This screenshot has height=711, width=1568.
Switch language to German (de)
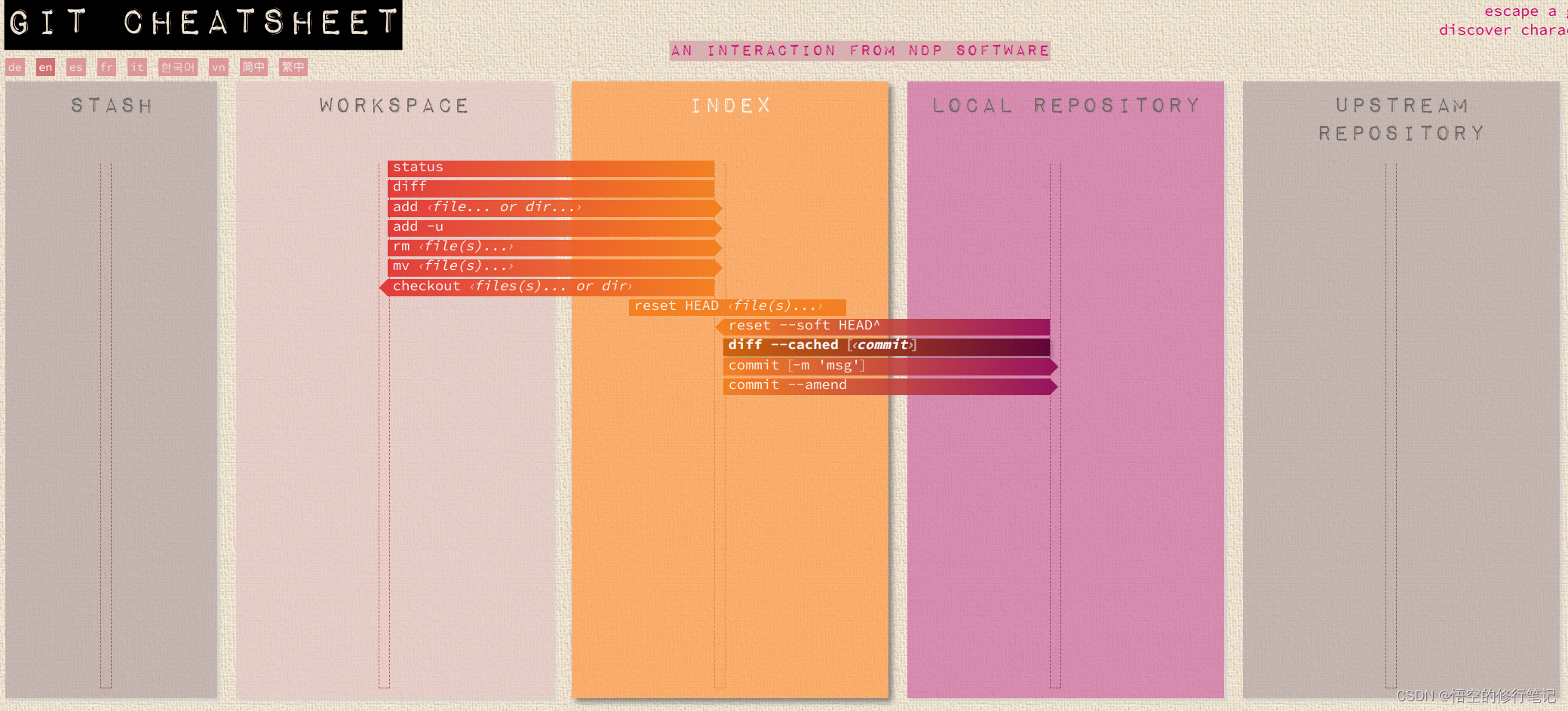15,67
